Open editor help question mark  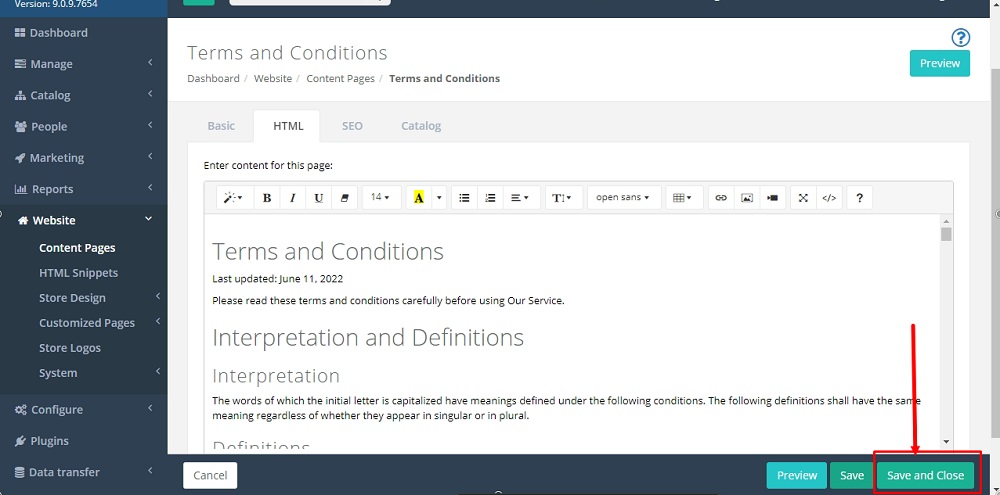point(860,198)
